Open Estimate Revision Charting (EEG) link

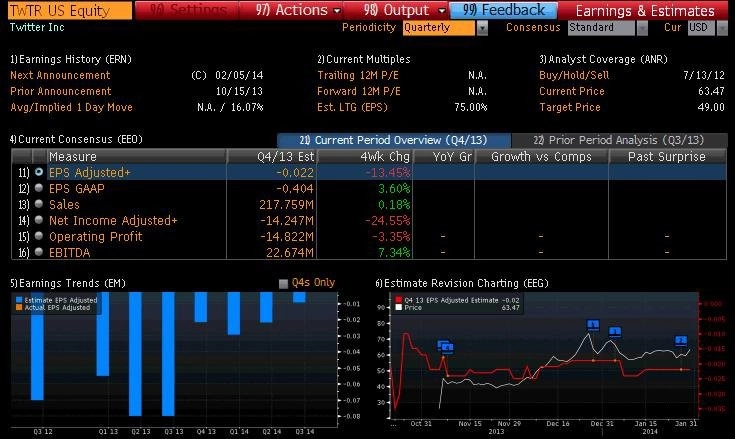point(462,283)
